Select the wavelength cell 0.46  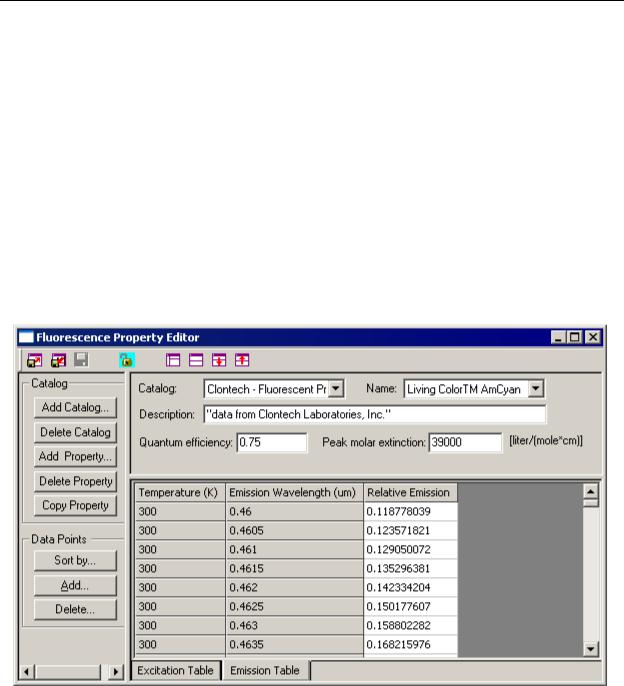[x=294, y=511]
